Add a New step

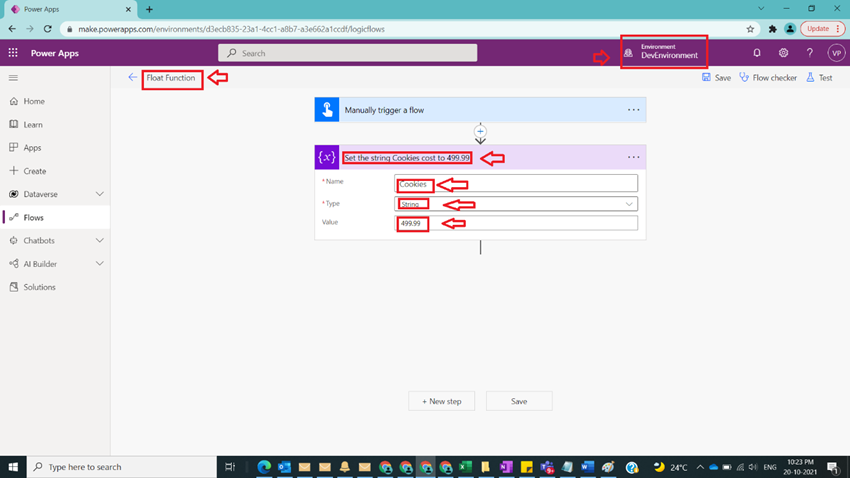tap(441, 401)
